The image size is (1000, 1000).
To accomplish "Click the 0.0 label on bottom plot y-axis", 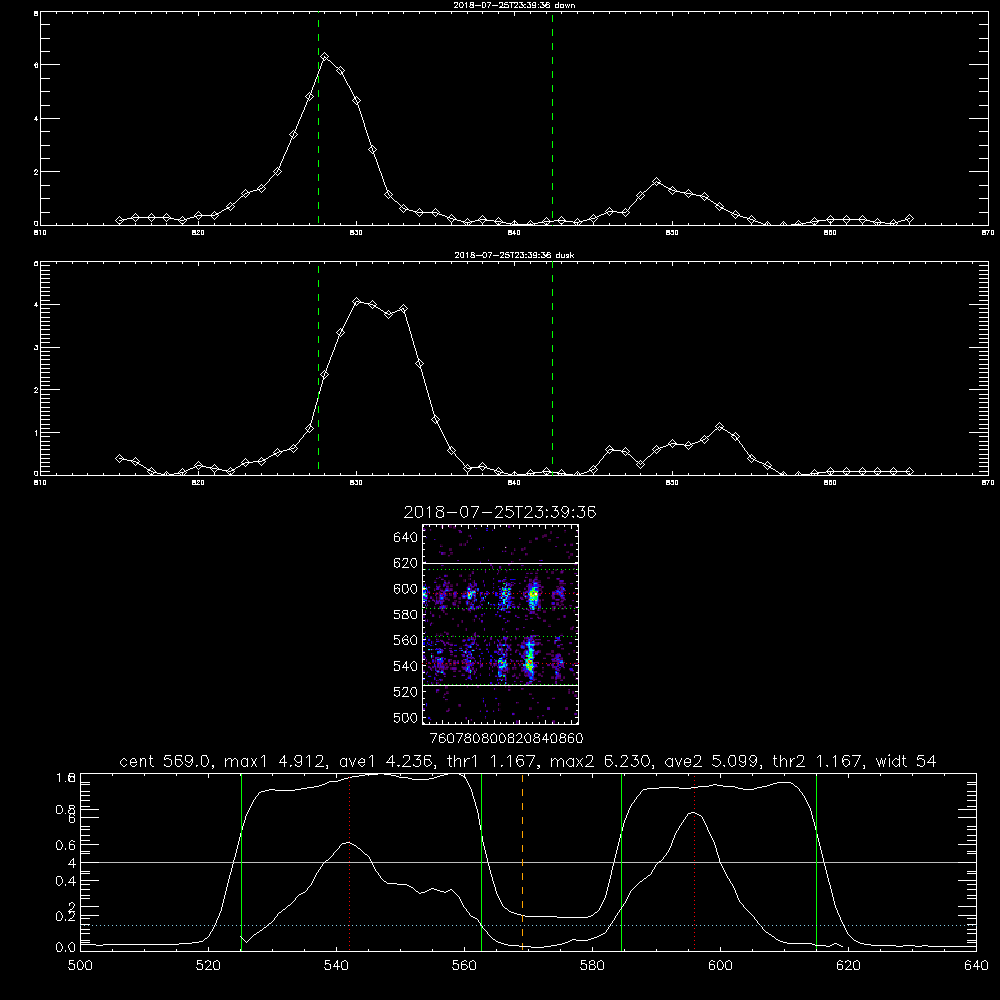I will (x=66, y=948).
